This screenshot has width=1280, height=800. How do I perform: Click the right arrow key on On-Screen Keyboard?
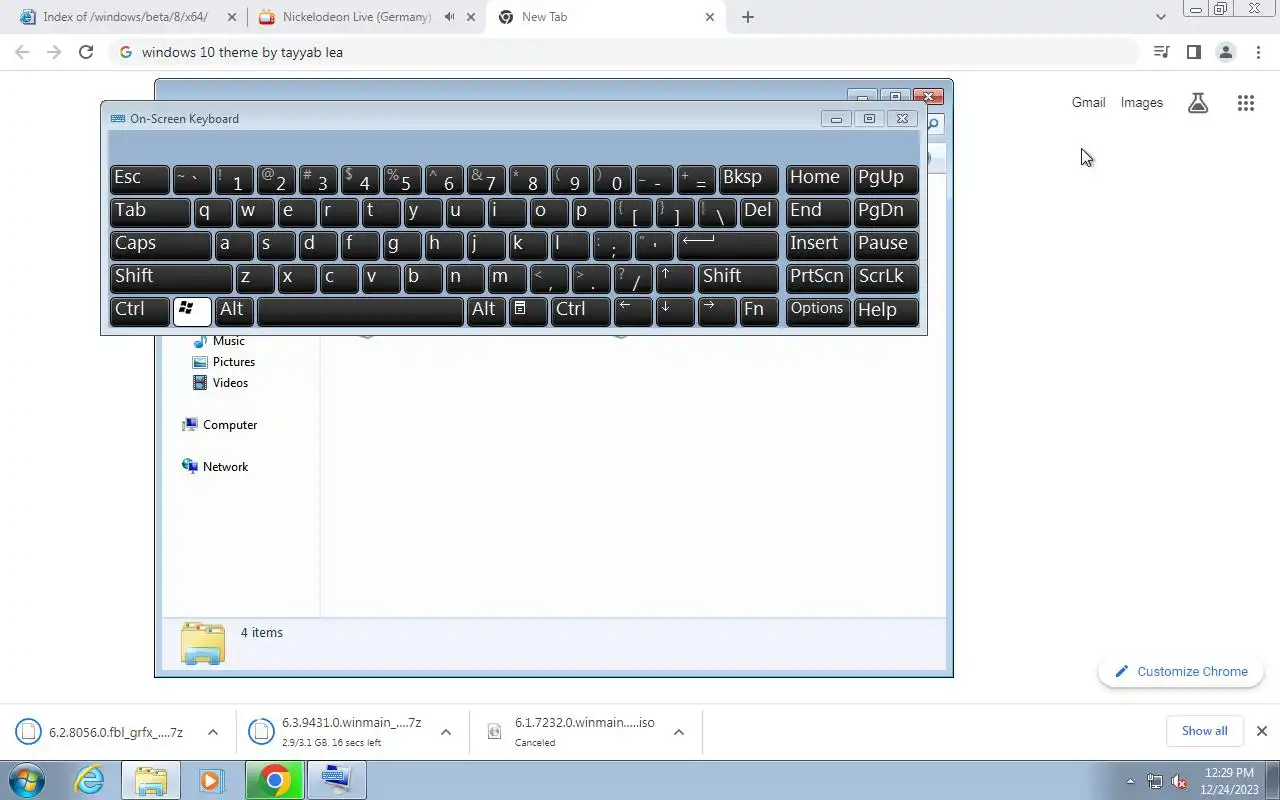[717, 311]
